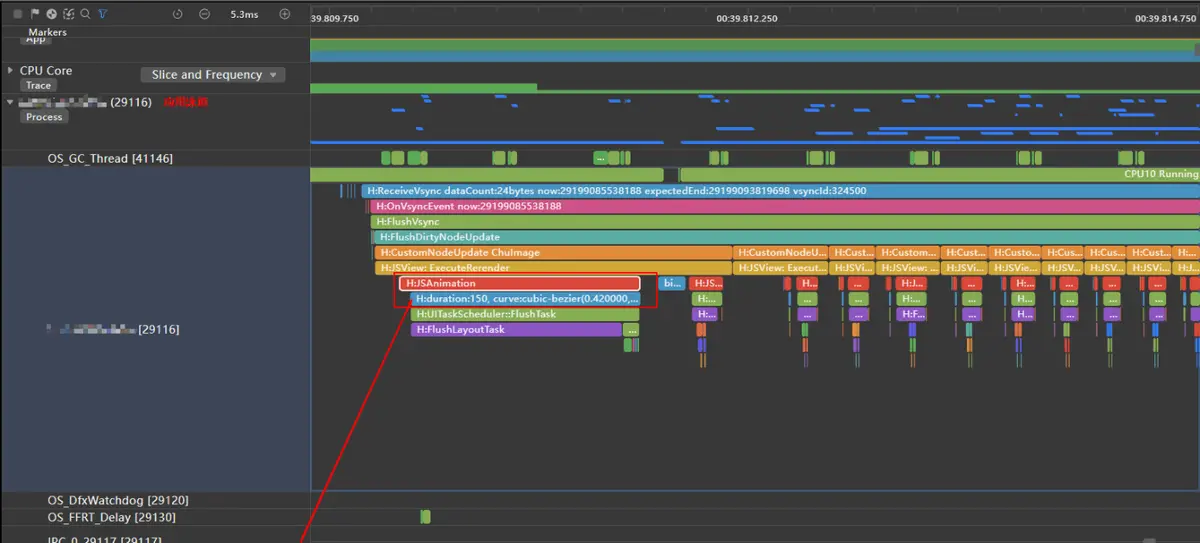This screenshot has width=1200, height=543.
Task: Zoom out with the minus circle
Action: pyautogui.click(x=204, y=14)
